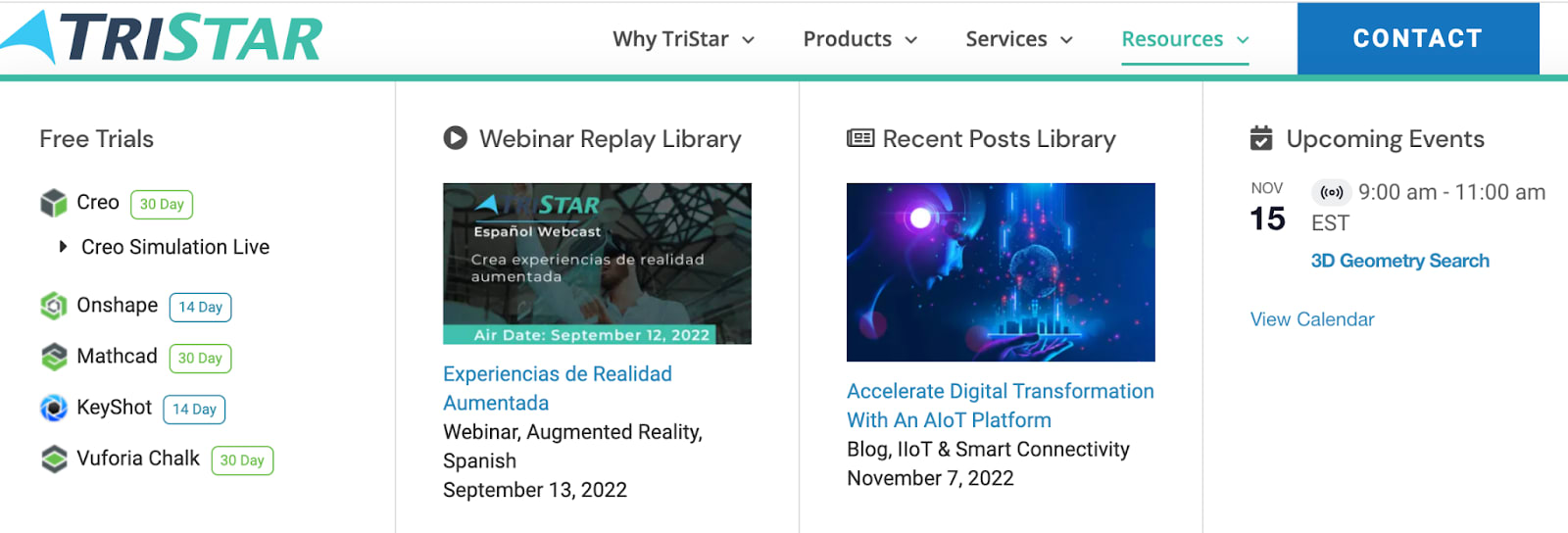Open the Resources menu
The height and width of the screenshot is (533, 1568).
[x=1185, y=39]
